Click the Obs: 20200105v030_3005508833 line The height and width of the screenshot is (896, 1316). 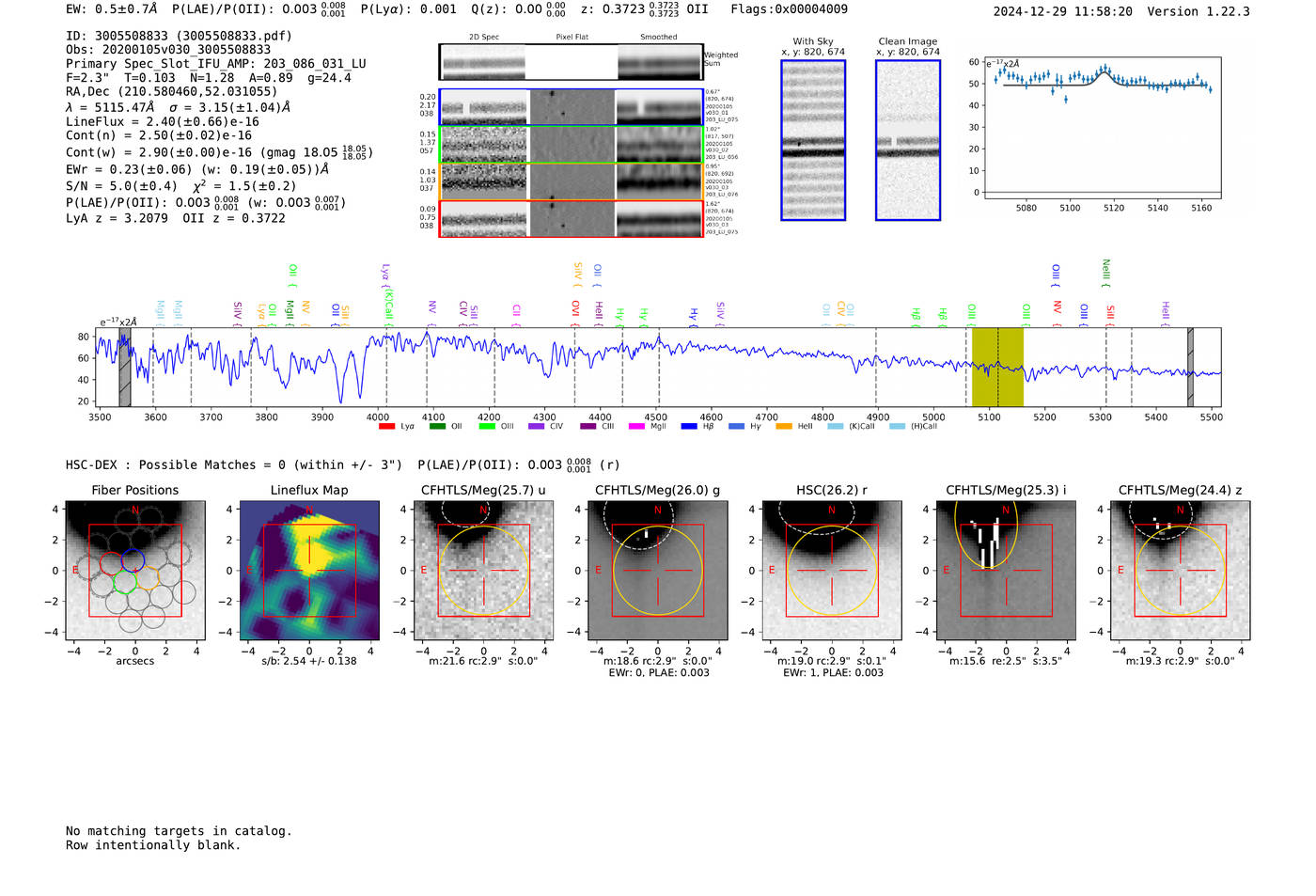tap(168, 50)
